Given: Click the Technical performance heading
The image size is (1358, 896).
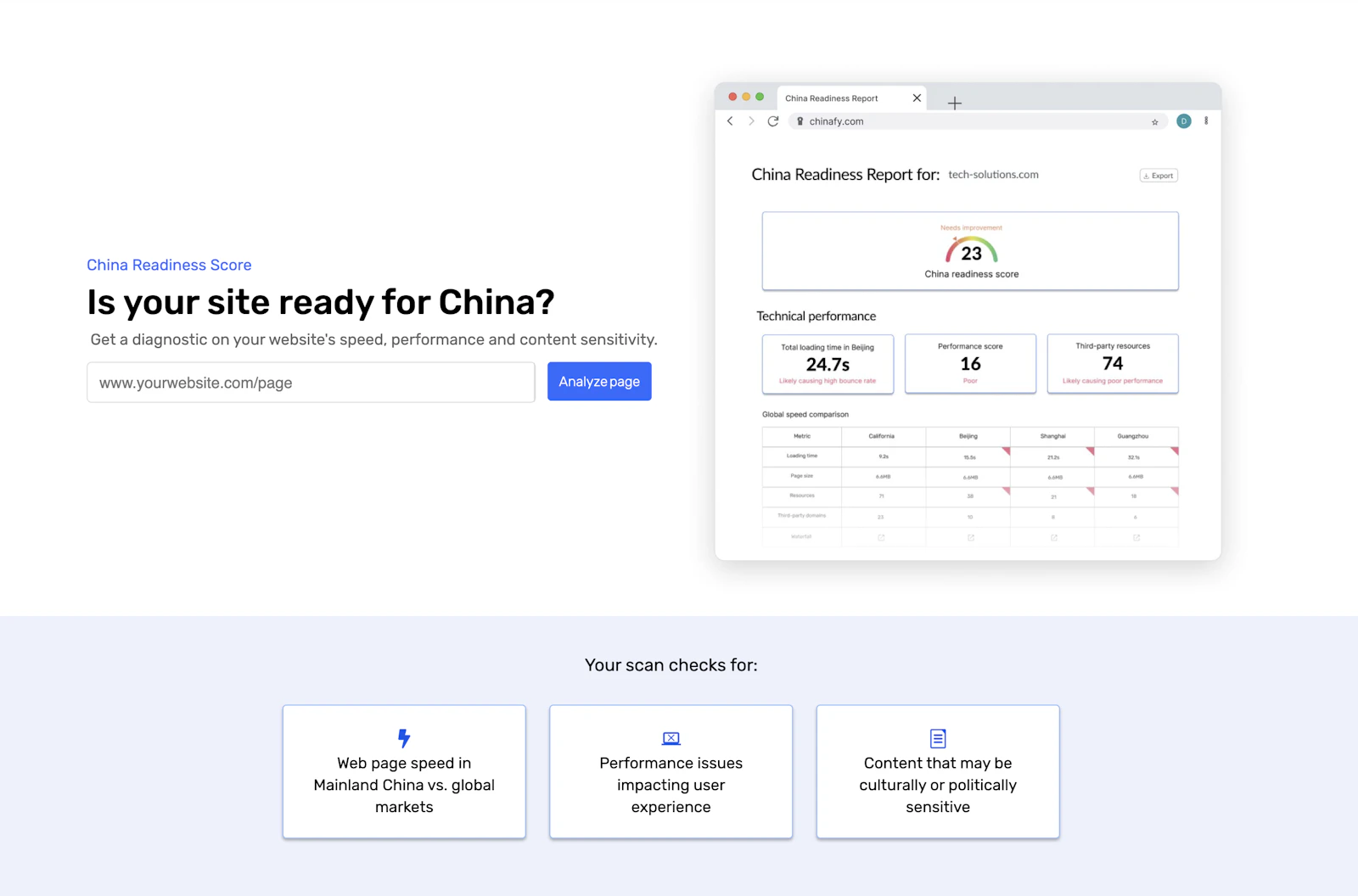Looking at the screenshot, I should tap(816, 316).
